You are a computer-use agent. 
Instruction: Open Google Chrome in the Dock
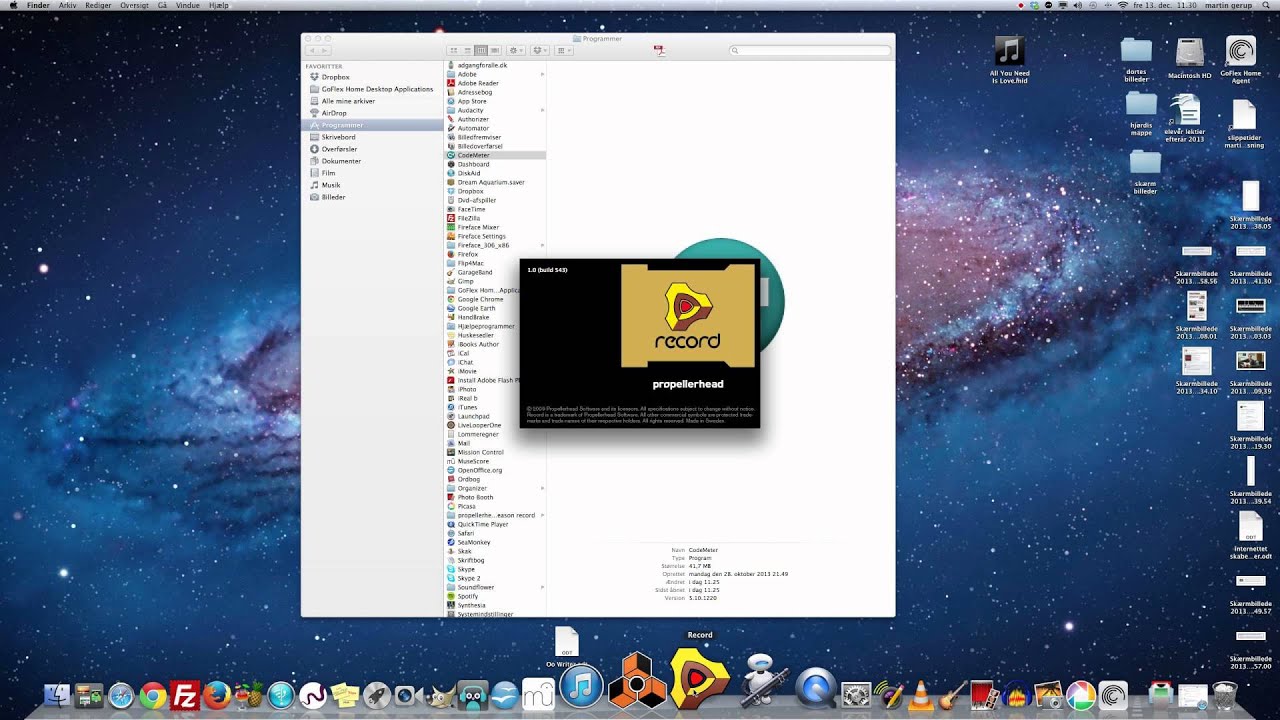152,696
